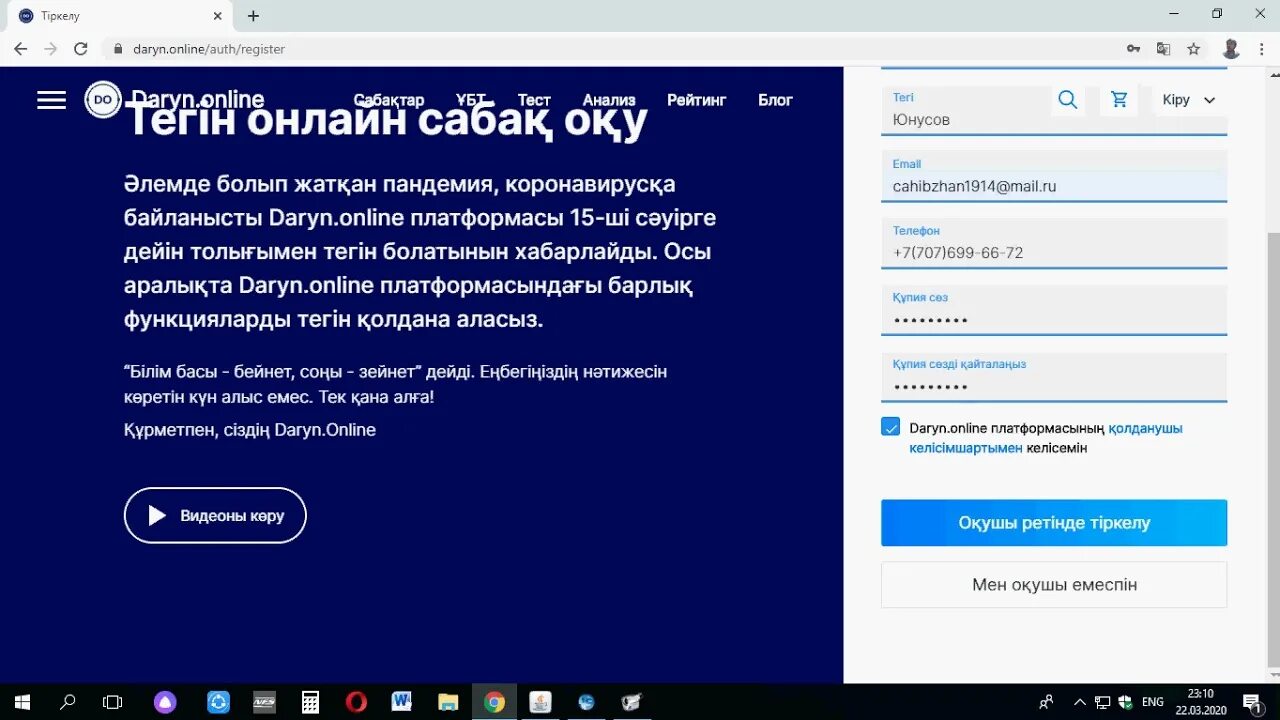The height and width of the screenshot is (720, 1280).
Task: Go back with browser back arrow
Action: (20, 48)
